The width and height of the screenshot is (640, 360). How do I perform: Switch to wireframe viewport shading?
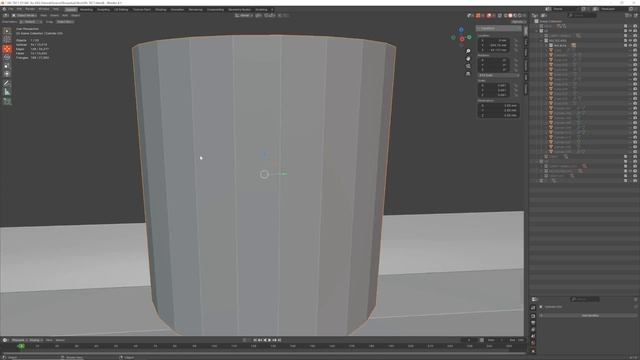pyautogui.click(x=505, y=16)
